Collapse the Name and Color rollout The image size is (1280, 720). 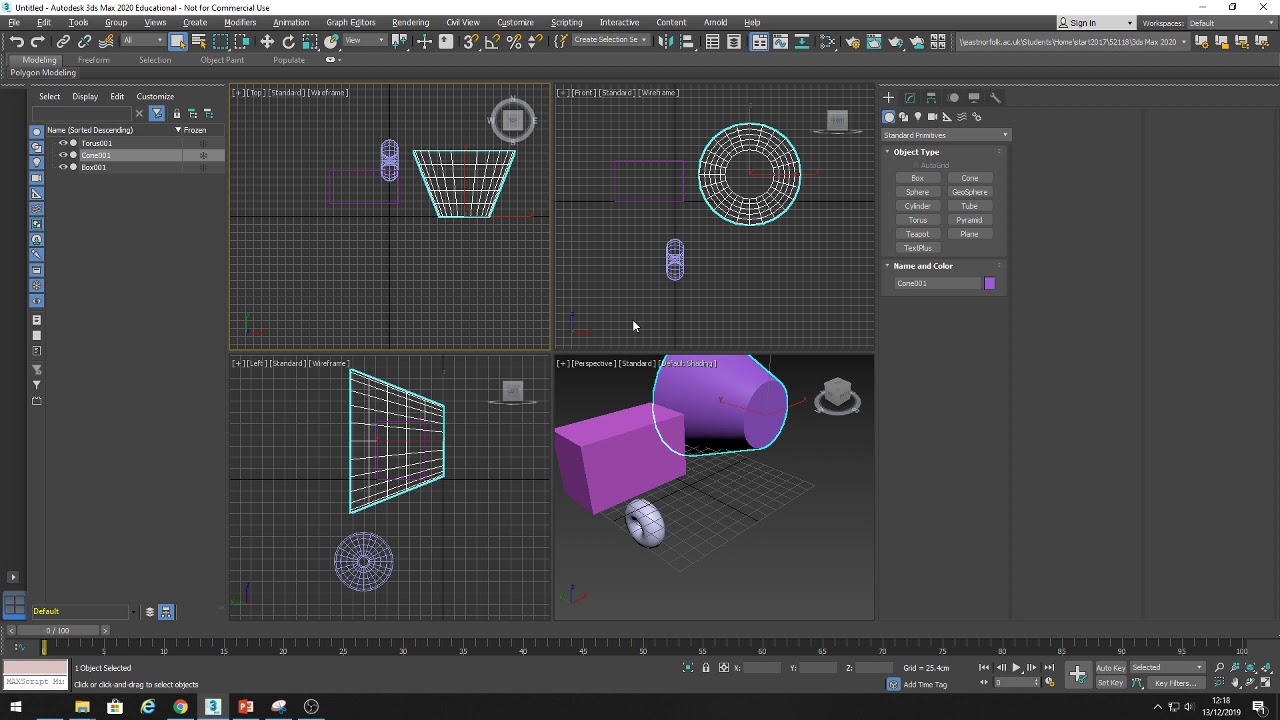coord(923,266)
